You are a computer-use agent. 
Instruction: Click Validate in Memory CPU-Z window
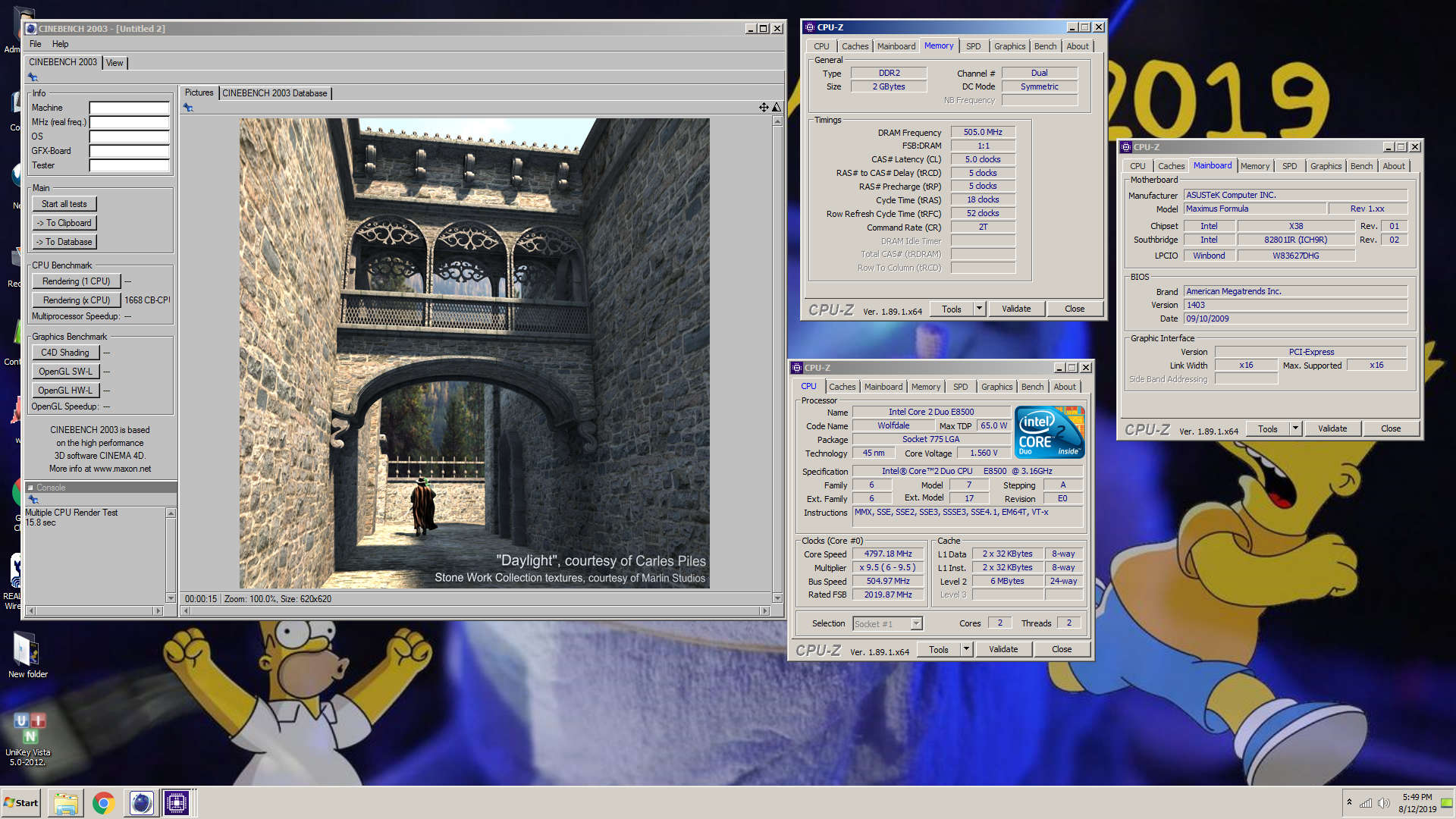tap(1016, 309)
